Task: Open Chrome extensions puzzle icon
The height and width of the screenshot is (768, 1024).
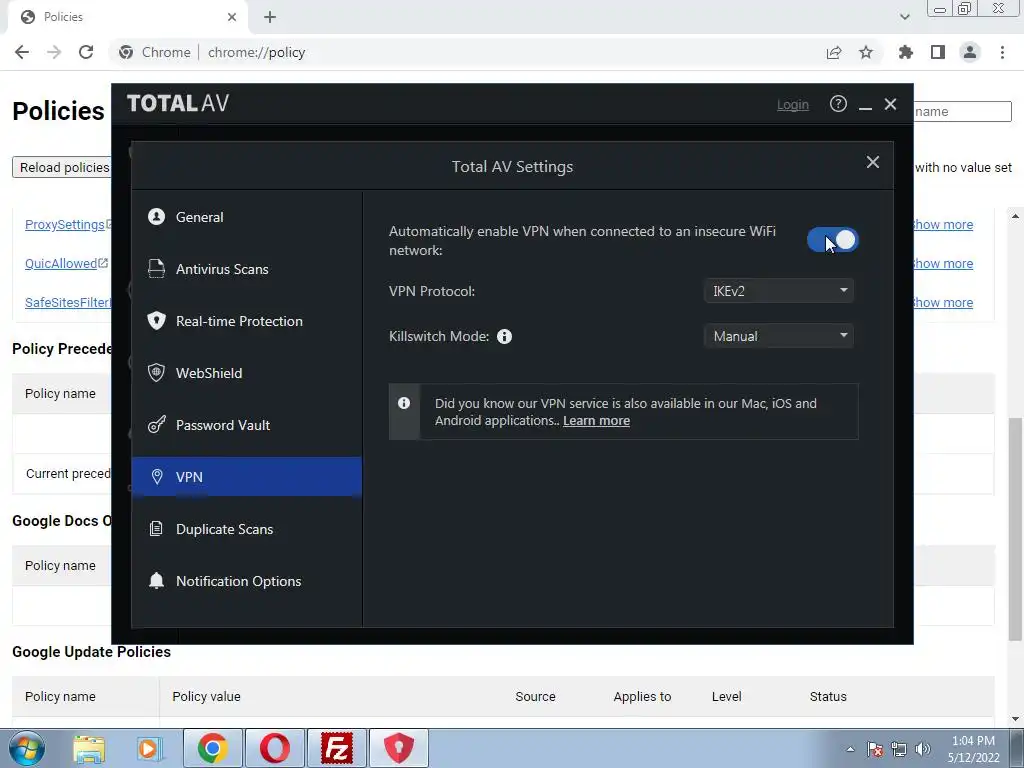Action: tap(906, 52)
